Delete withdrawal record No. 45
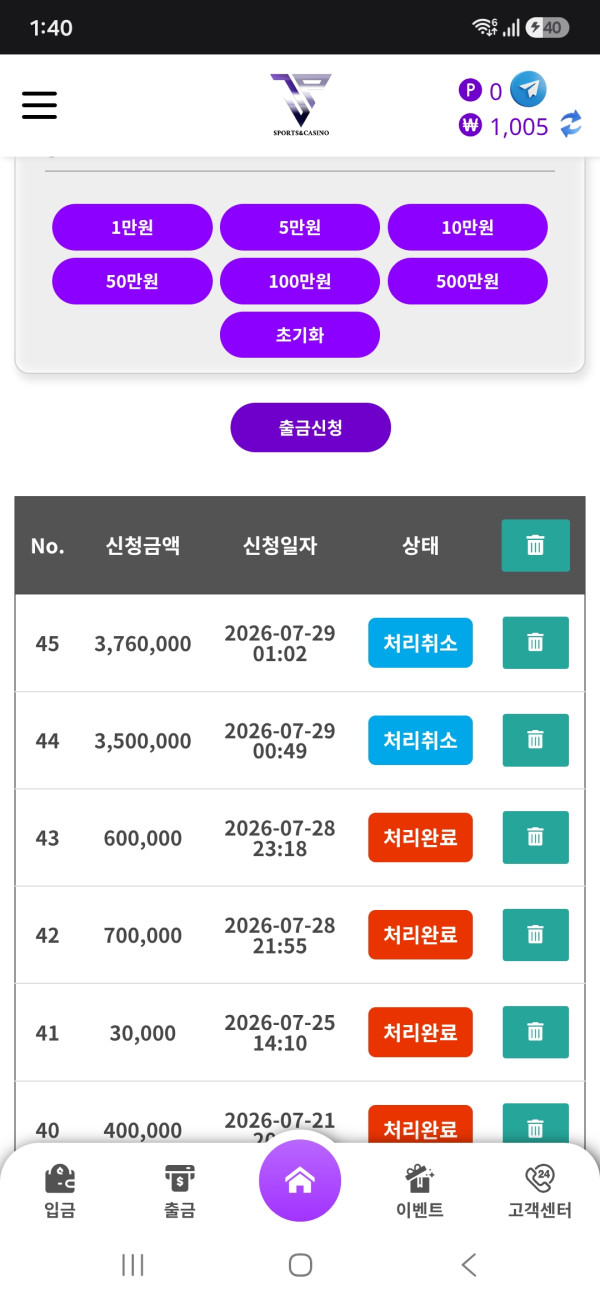 [x=535, y=643]
